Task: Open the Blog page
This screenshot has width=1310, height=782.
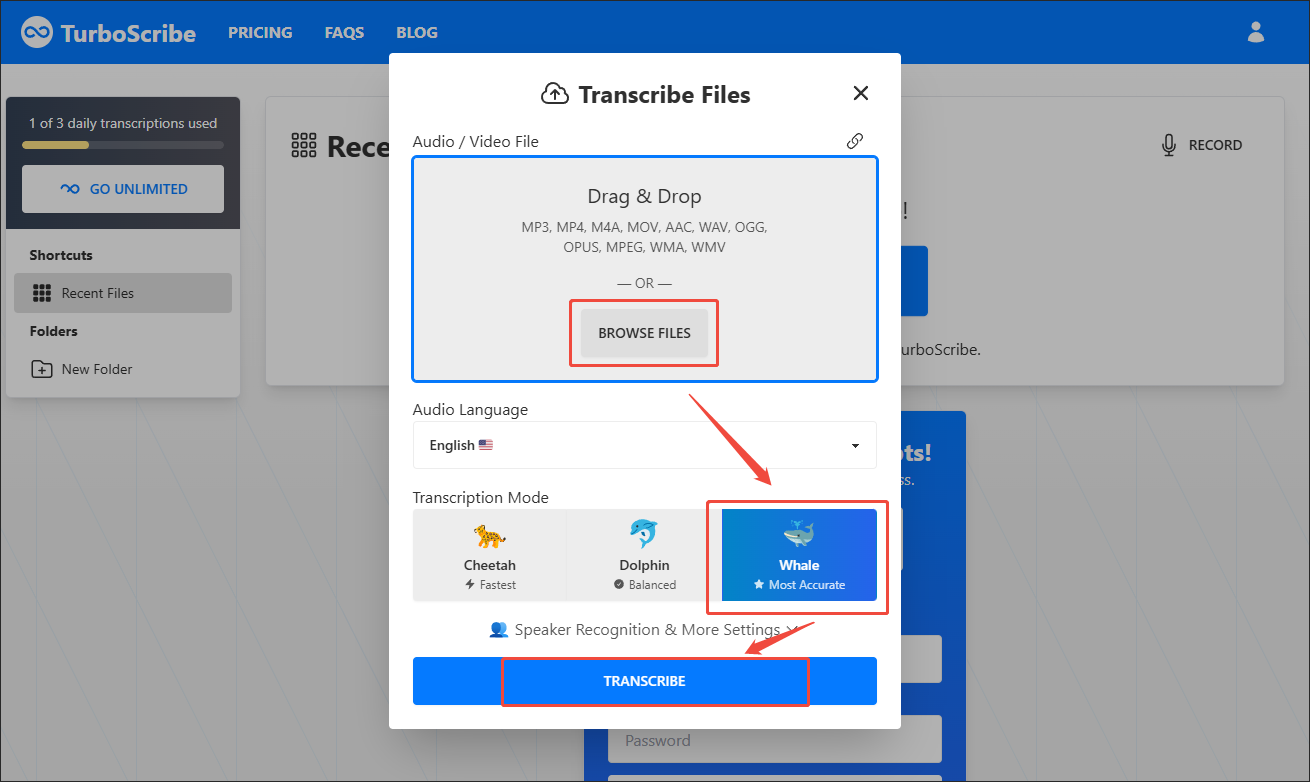Action: [417, 32]
